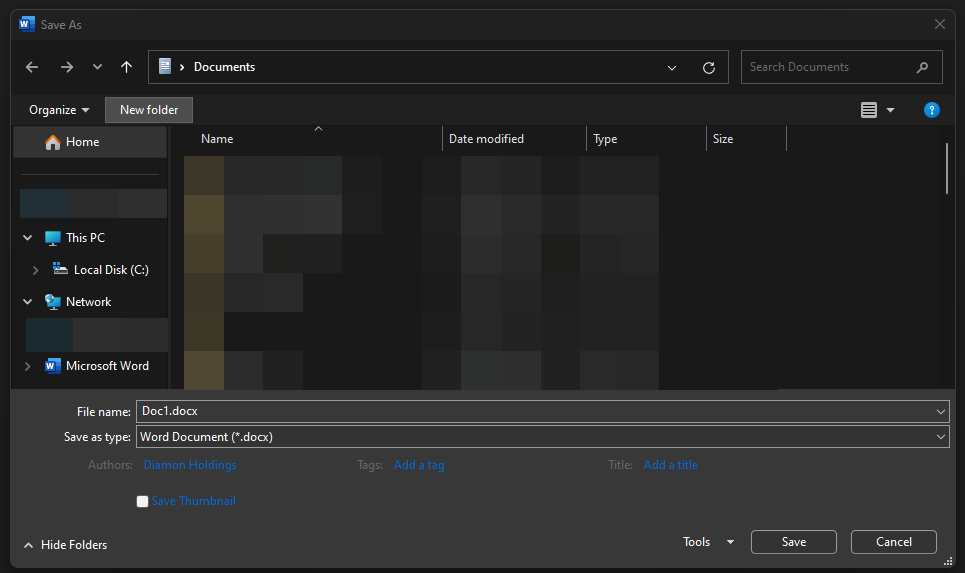This screenshot has width=965, height=573.
Task: Click the Forward navigation arrow
Action: tap(67, 67)
